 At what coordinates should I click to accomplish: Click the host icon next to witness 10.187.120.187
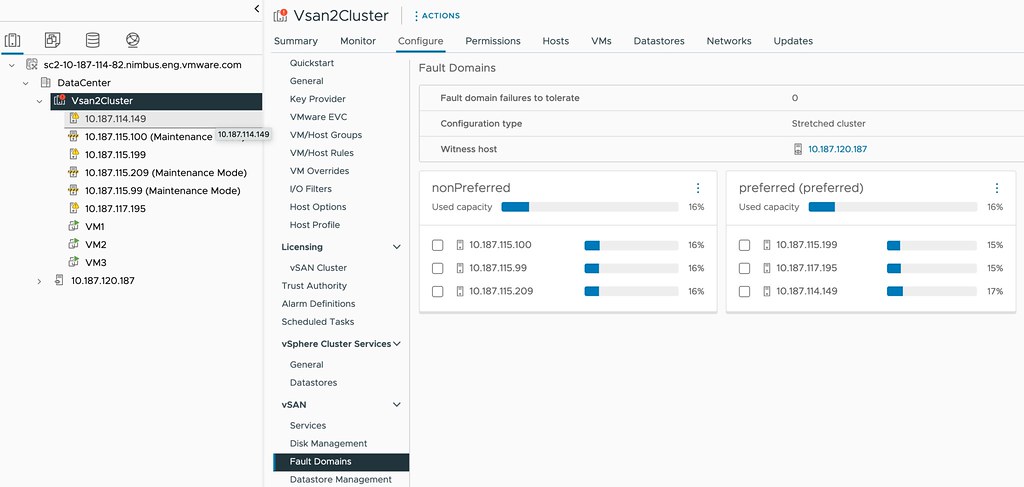(x=798, y=149)
